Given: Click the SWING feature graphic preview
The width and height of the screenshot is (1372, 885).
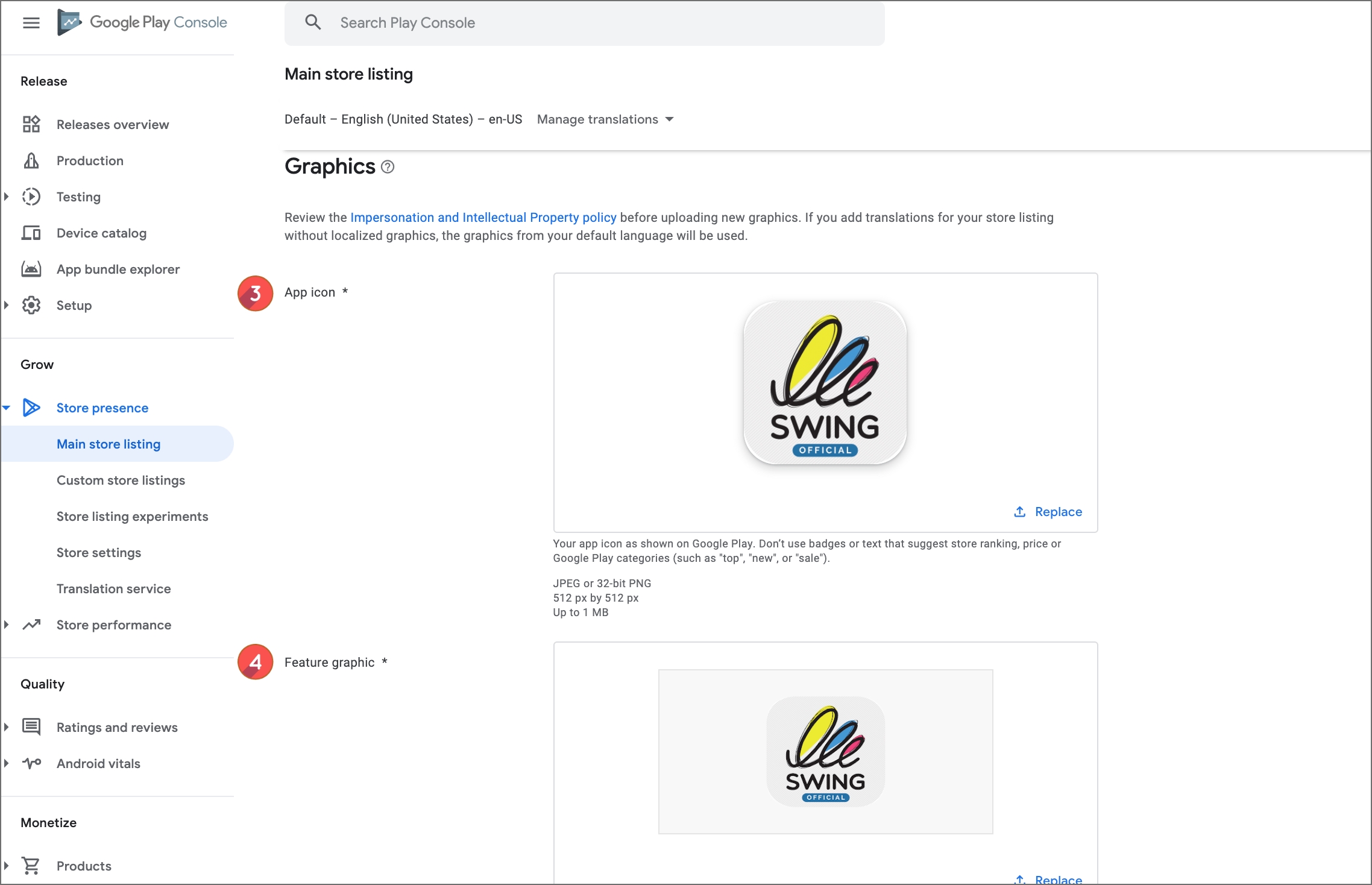Looking at the screenshot, I should (x=825, y=752).
